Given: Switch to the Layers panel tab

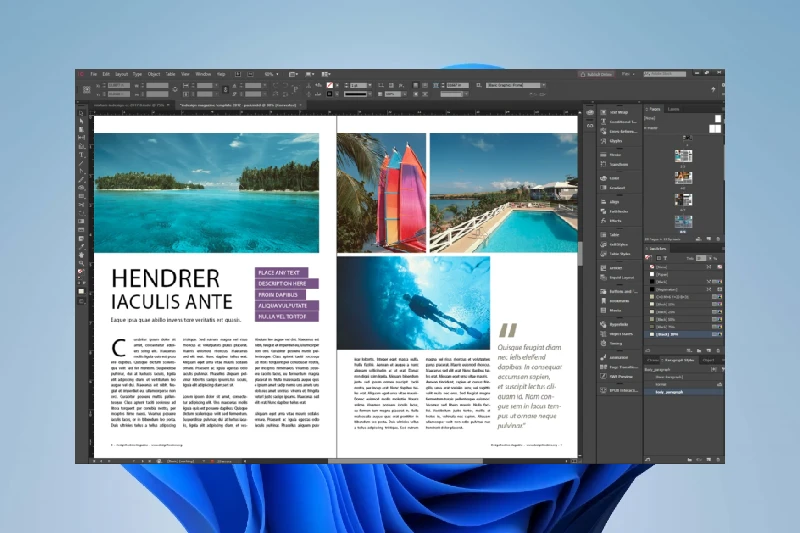Looking at the screenshot, I should (674, 109).
